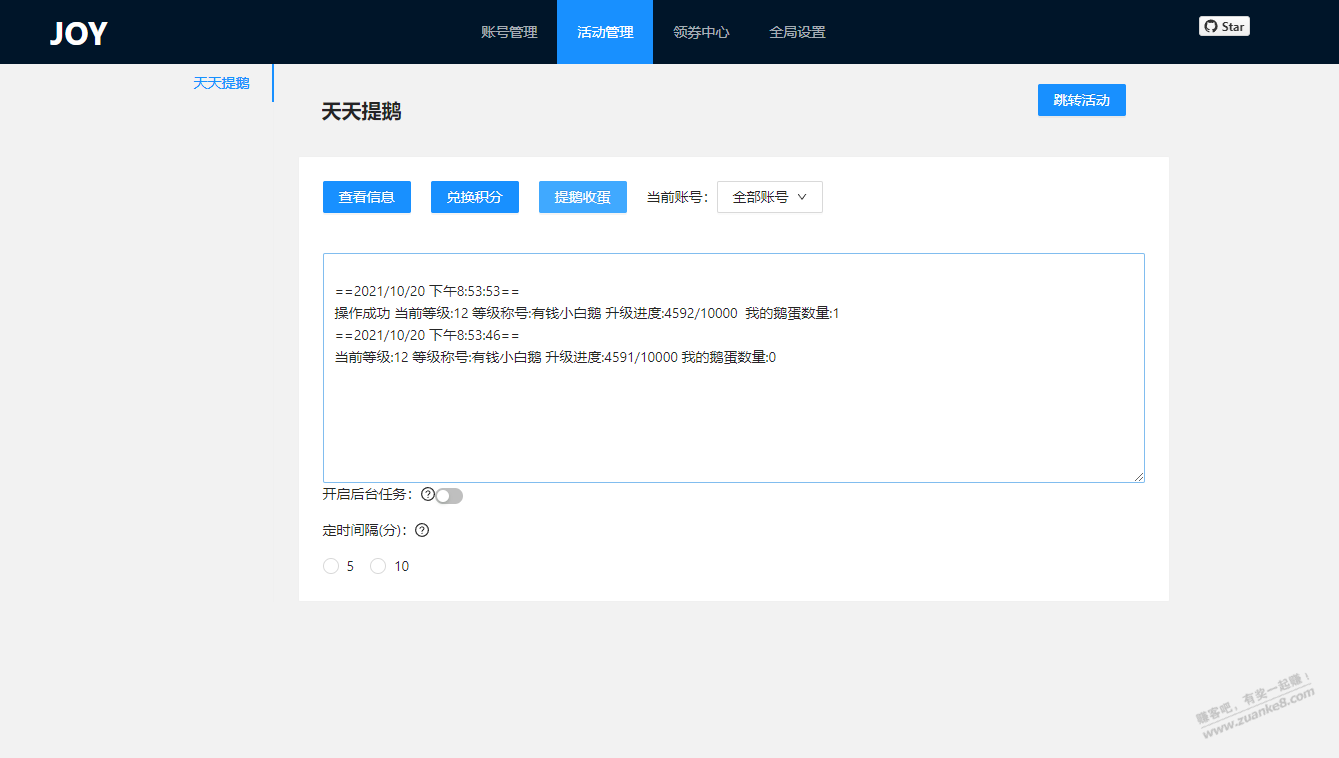
Task: Click the JOY logo
Action: point(78,33)
